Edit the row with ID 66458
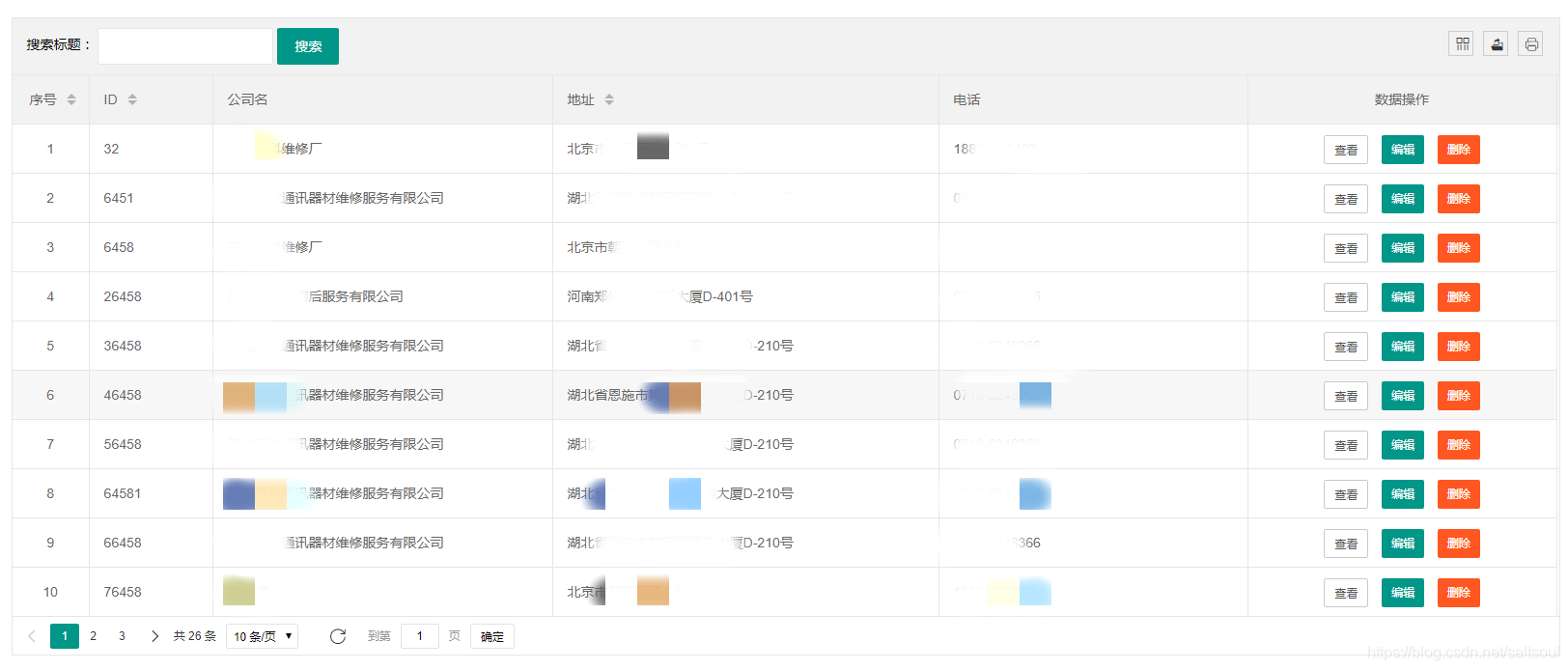The height and width of the screenshot is (670, 1568). pyautogui.click(x=1403, y=544)
